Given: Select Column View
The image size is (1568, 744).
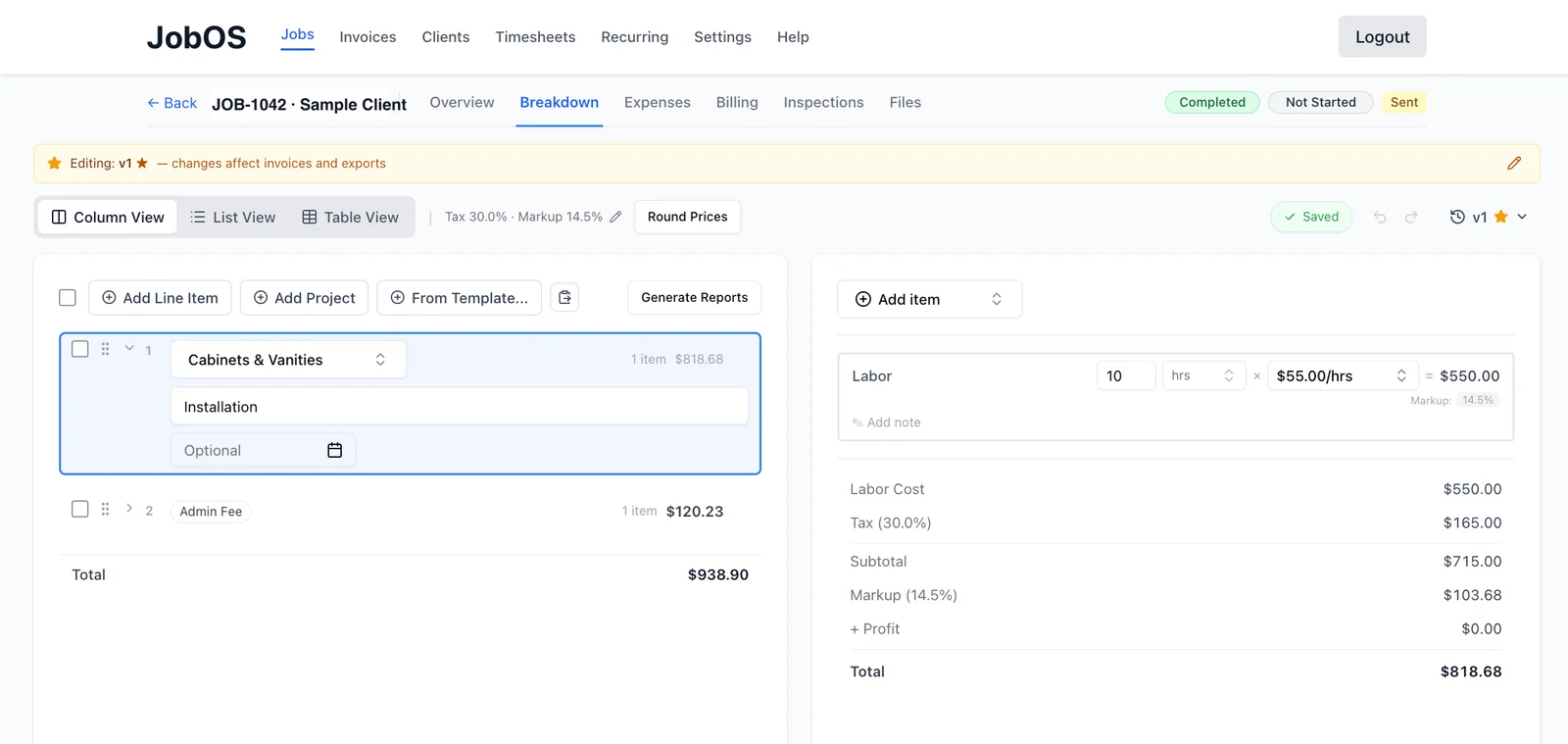Looking at the screenshot, I should pos(108,217).
